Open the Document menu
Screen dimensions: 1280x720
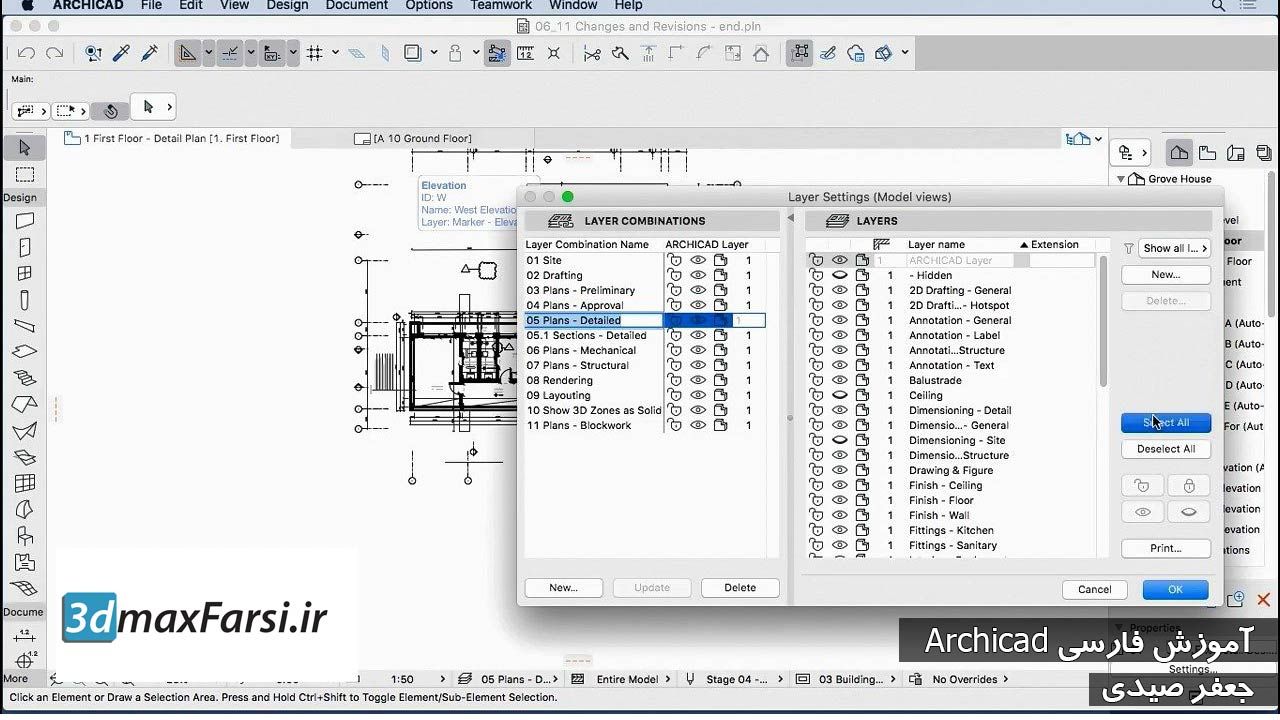coord(357,6)
